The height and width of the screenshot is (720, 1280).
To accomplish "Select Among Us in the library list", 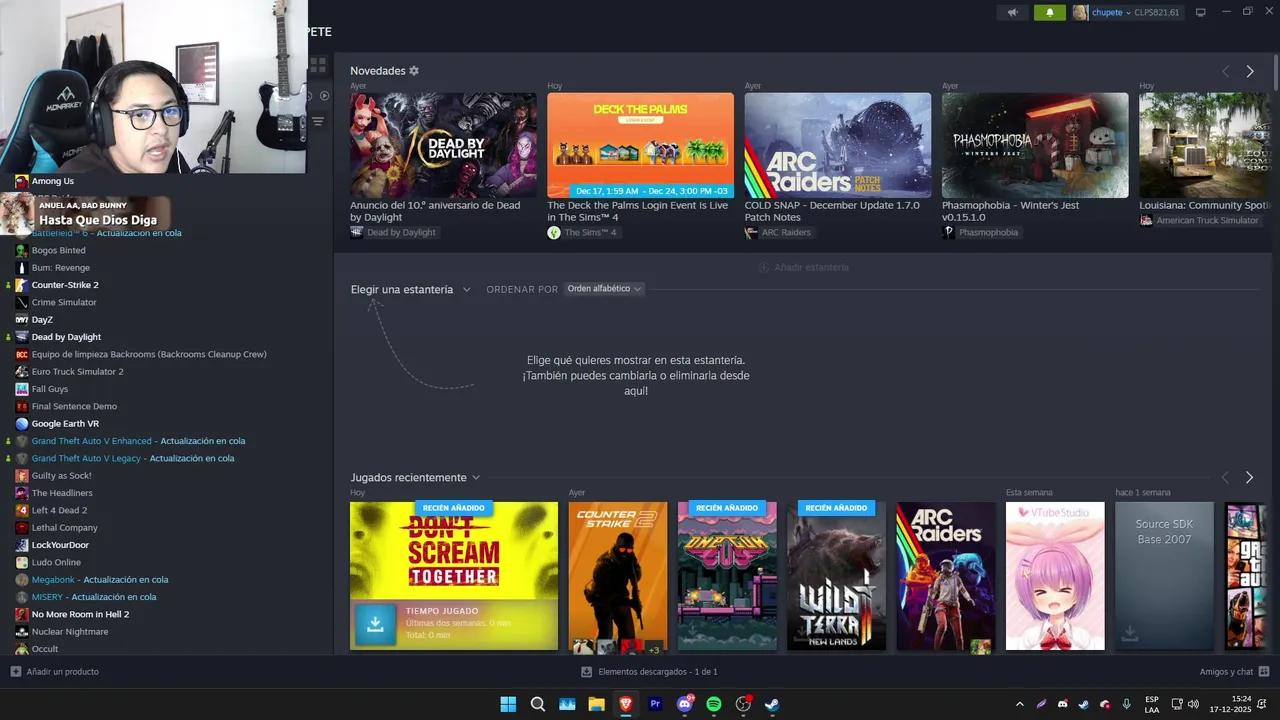I will click(x=53, y=181).
